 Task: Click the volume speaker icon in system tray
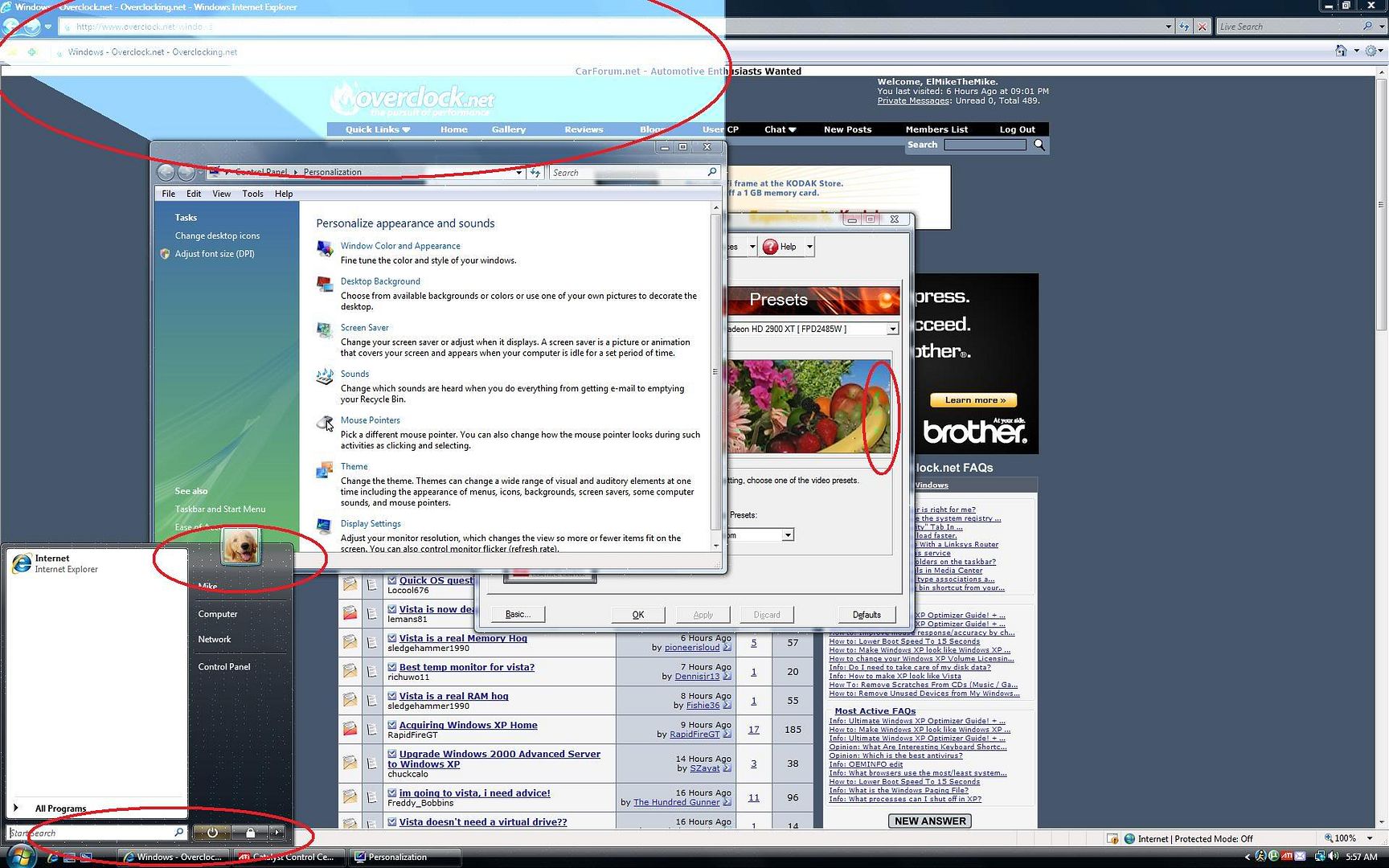click(1334, 857)
